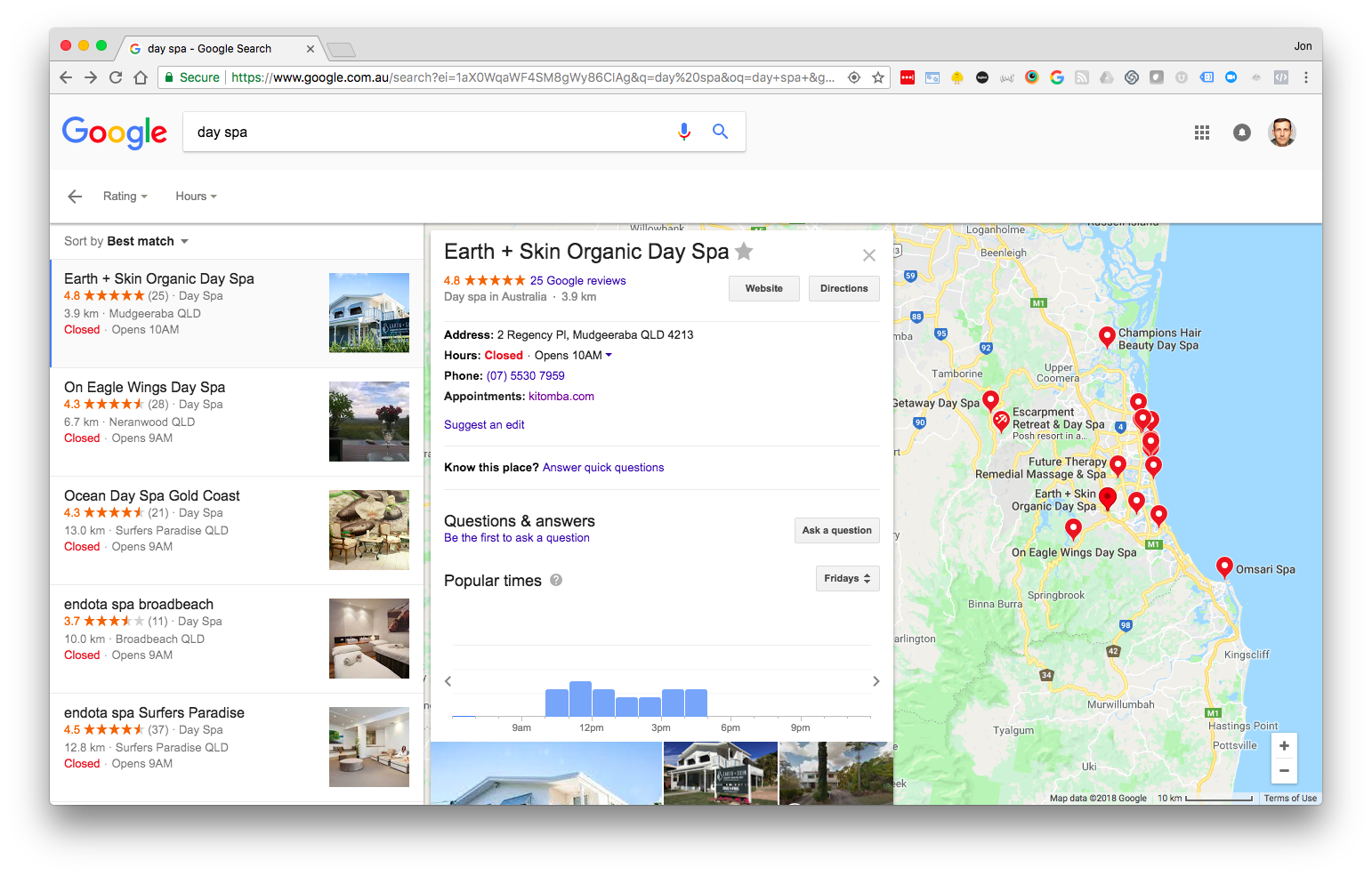Click the browser back arrow

pyautogui.click(x=66, y=77)
